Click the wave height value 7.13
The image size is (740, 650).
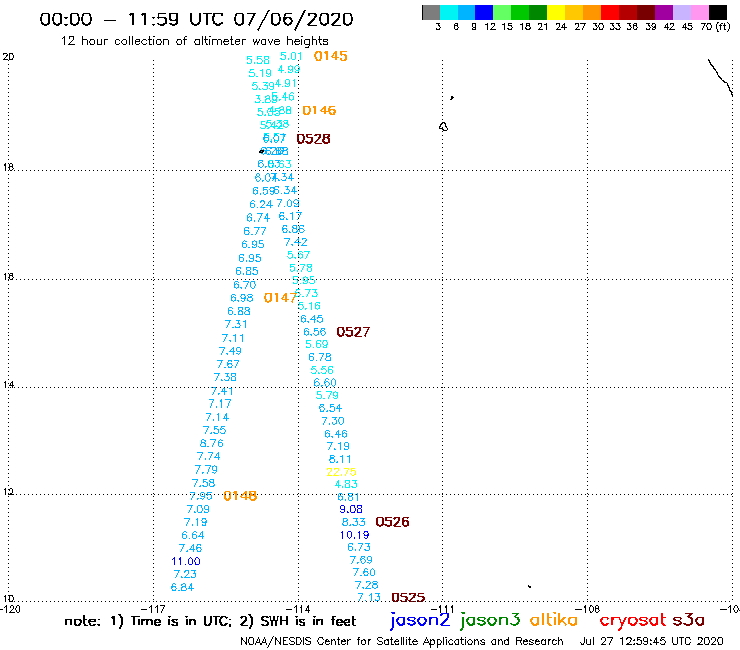(x=369, y=597)
